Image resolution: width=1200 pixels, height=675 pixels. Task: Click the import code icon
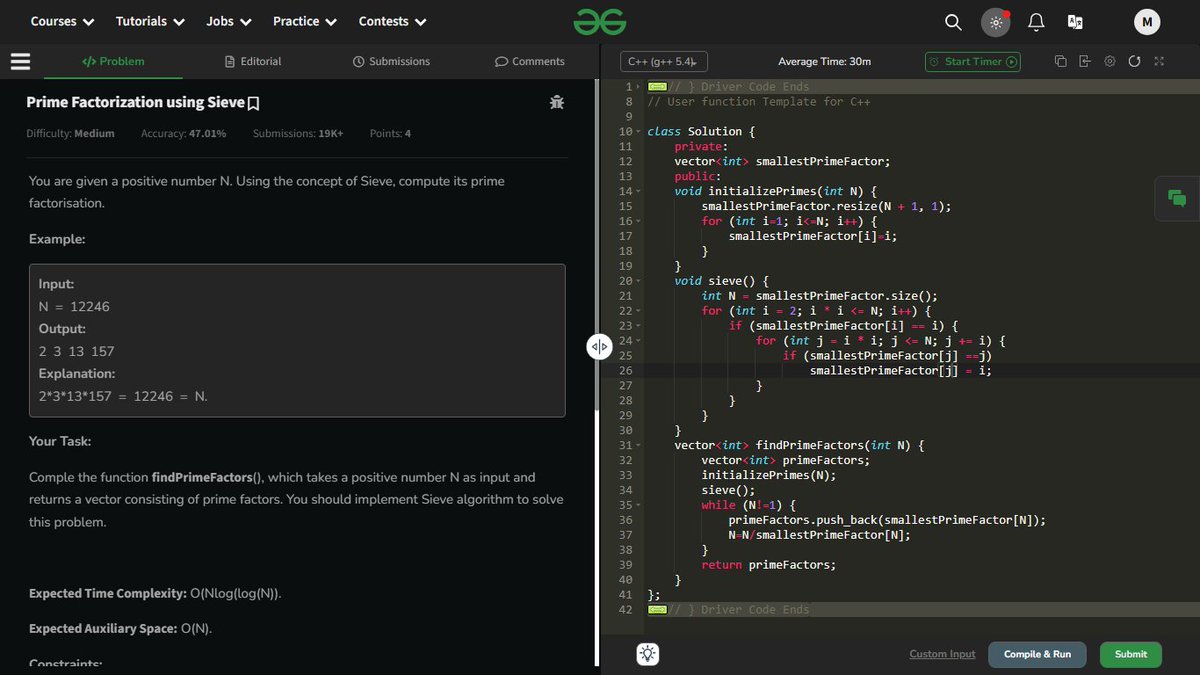click(x=1085, y=62)
